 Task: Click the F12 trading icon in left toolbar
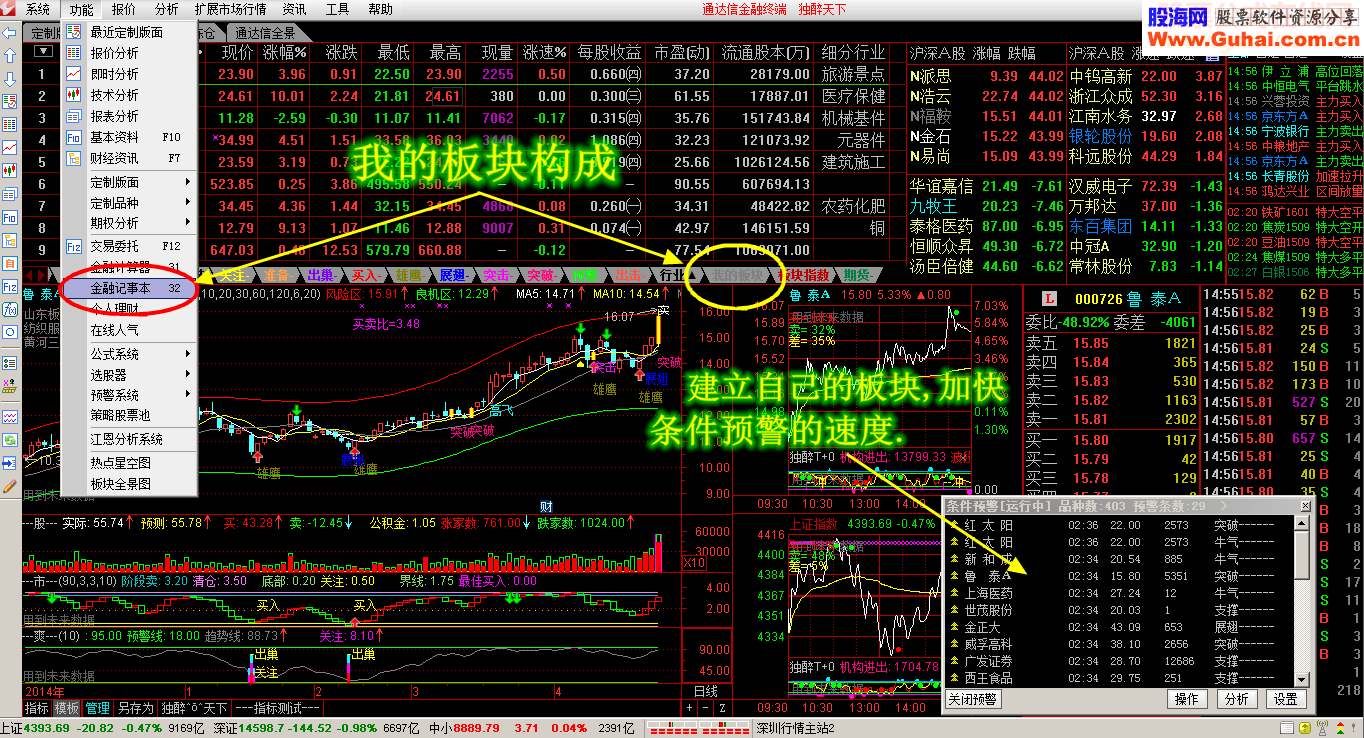tap(9, 286)
